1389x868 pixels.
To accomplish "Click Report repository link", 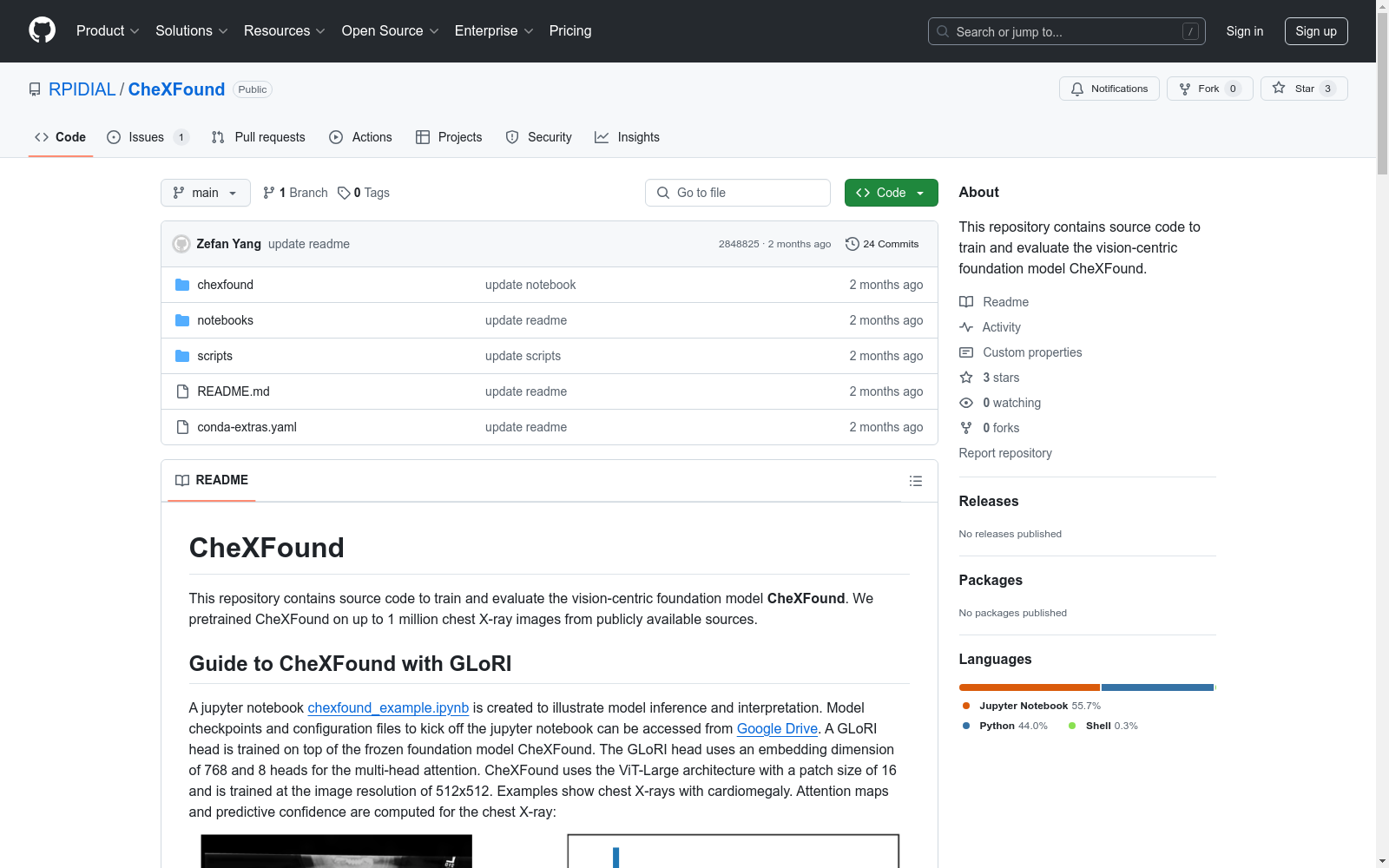I will [x=1005, y=453].
